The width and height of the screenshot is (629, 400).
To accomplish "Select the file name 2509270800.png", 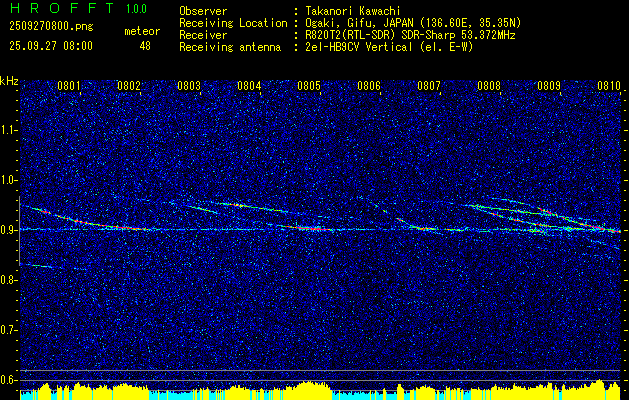I will [x=51, y=27].
